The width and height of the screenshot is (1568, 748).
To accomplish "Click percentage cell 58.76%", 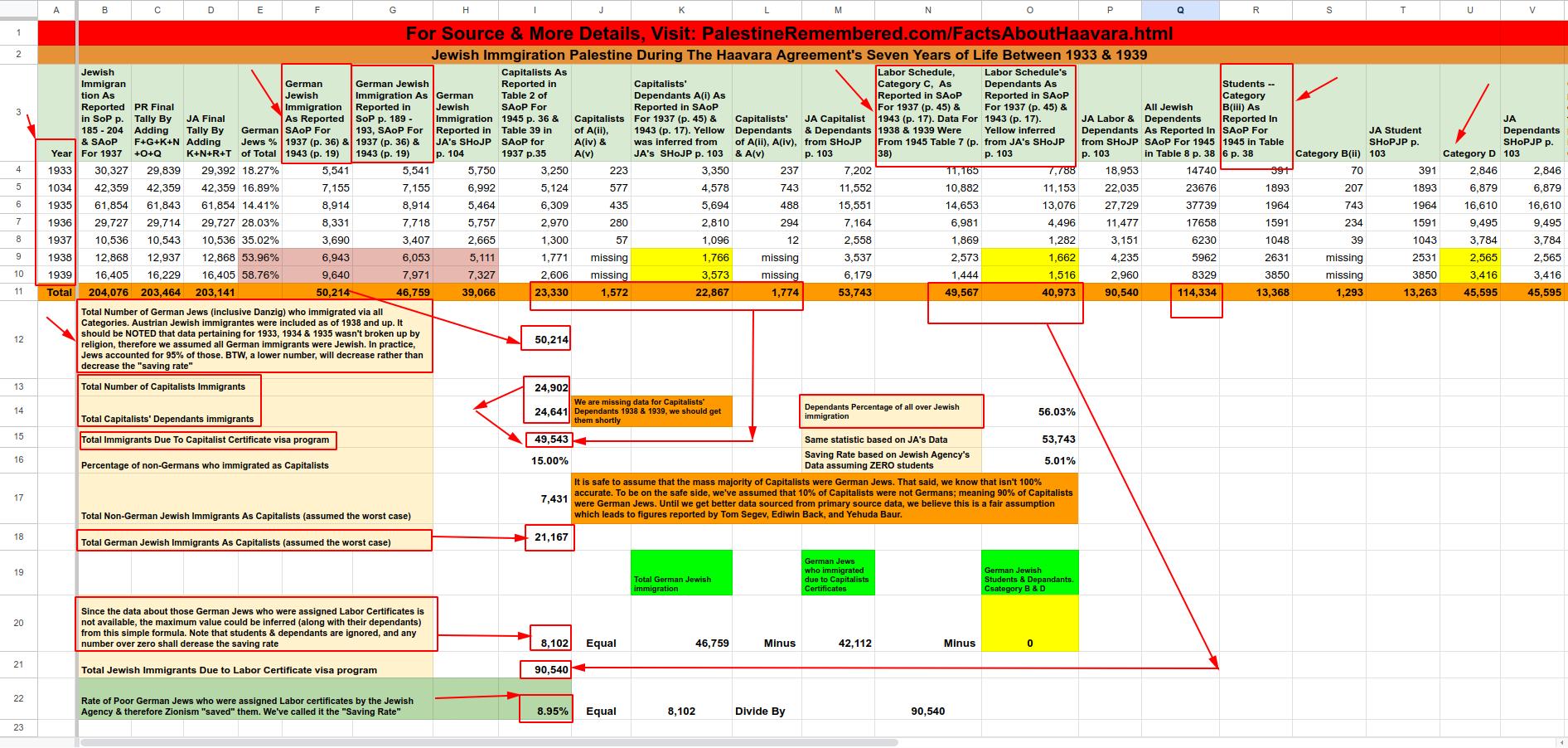I will 260,274.
